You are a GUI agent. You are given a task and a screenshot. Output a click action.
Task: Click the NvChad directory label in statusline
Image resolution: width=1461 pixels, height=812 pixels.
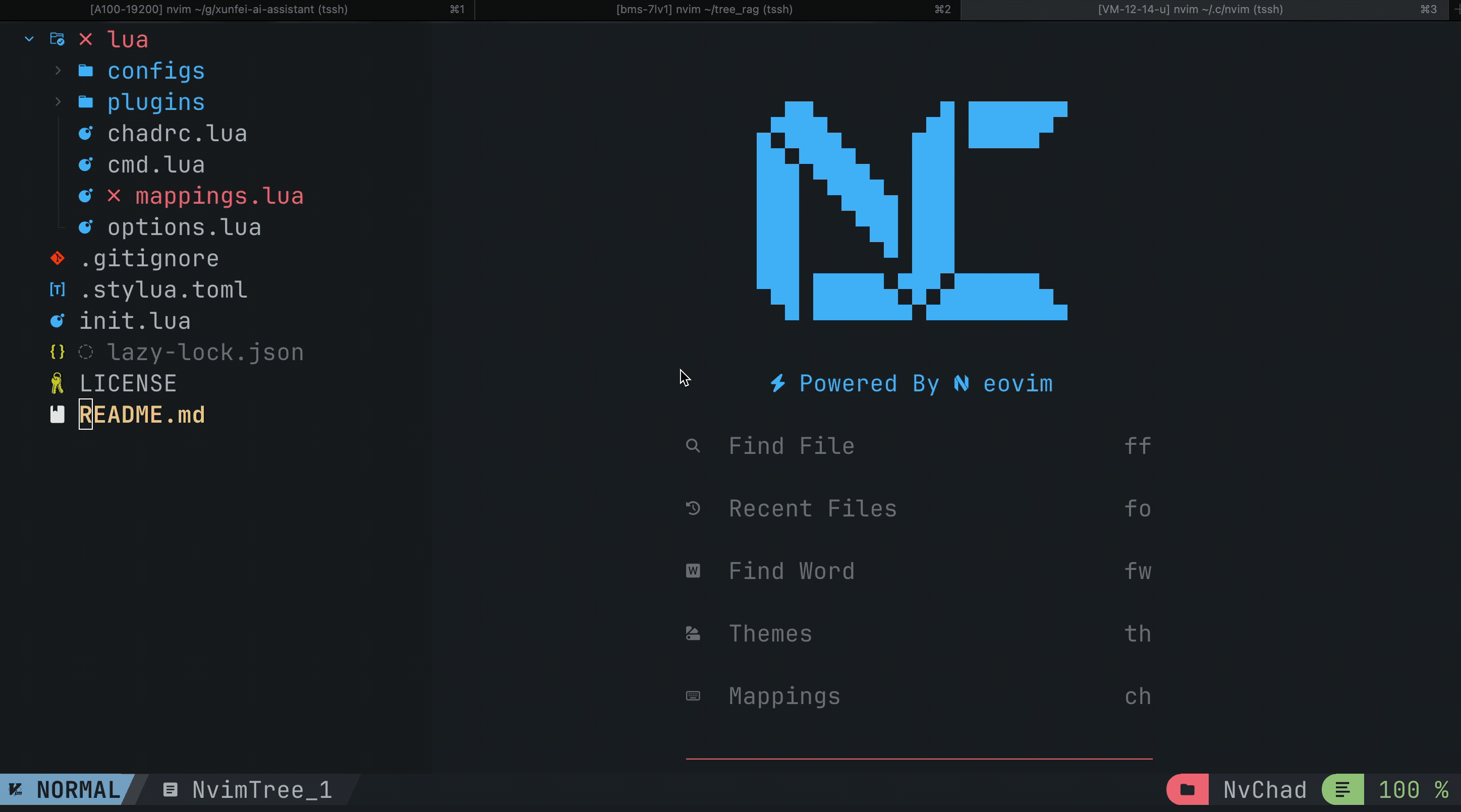(1265, 790)
